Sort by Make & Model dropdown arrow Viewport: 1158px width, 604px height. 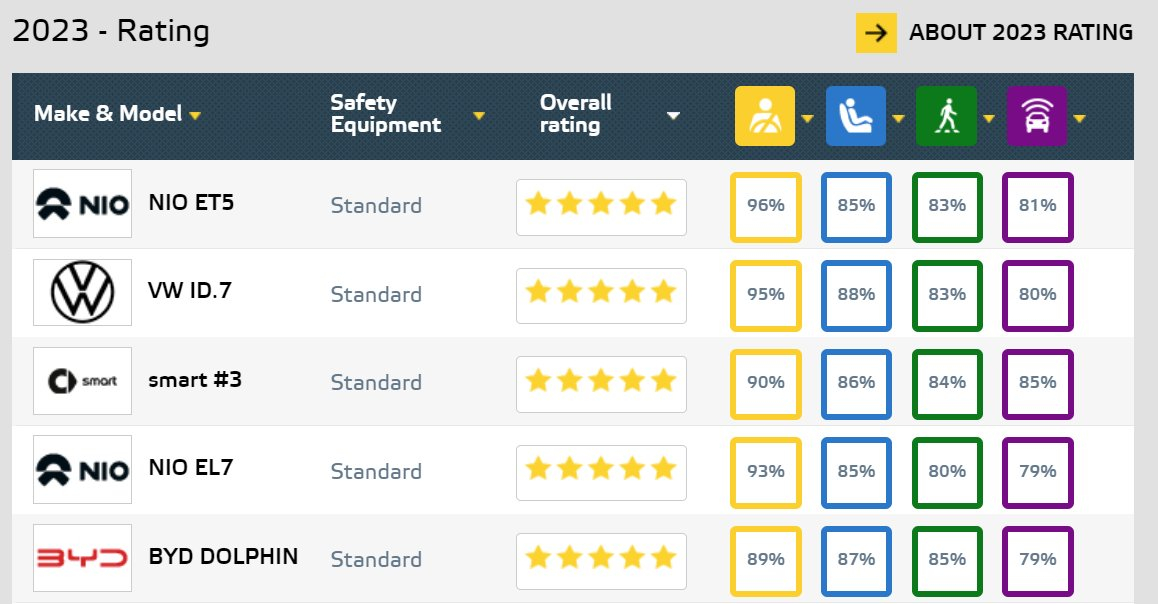pos(195,116)
